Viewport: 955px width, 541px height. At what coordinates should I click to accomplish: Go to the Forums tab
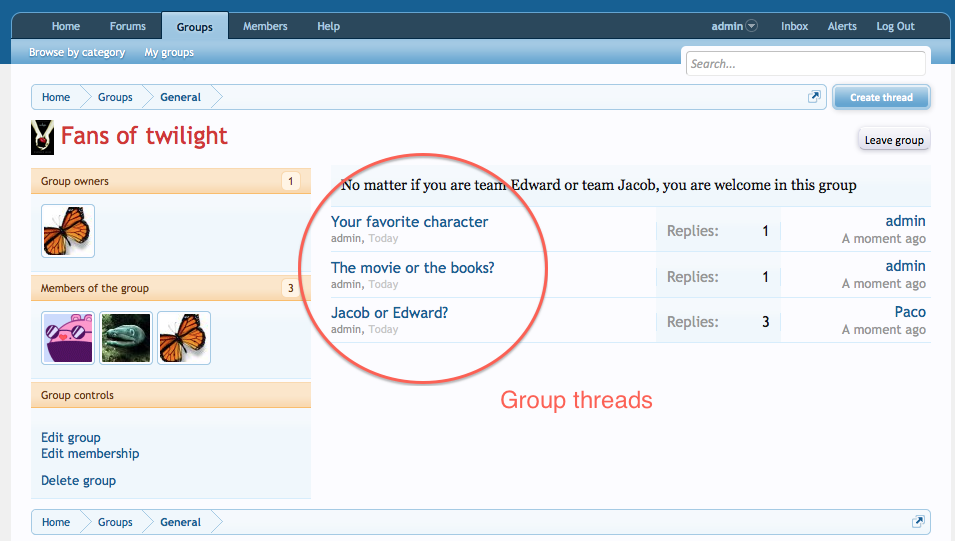pyautogui.click(x=127, y=27)
